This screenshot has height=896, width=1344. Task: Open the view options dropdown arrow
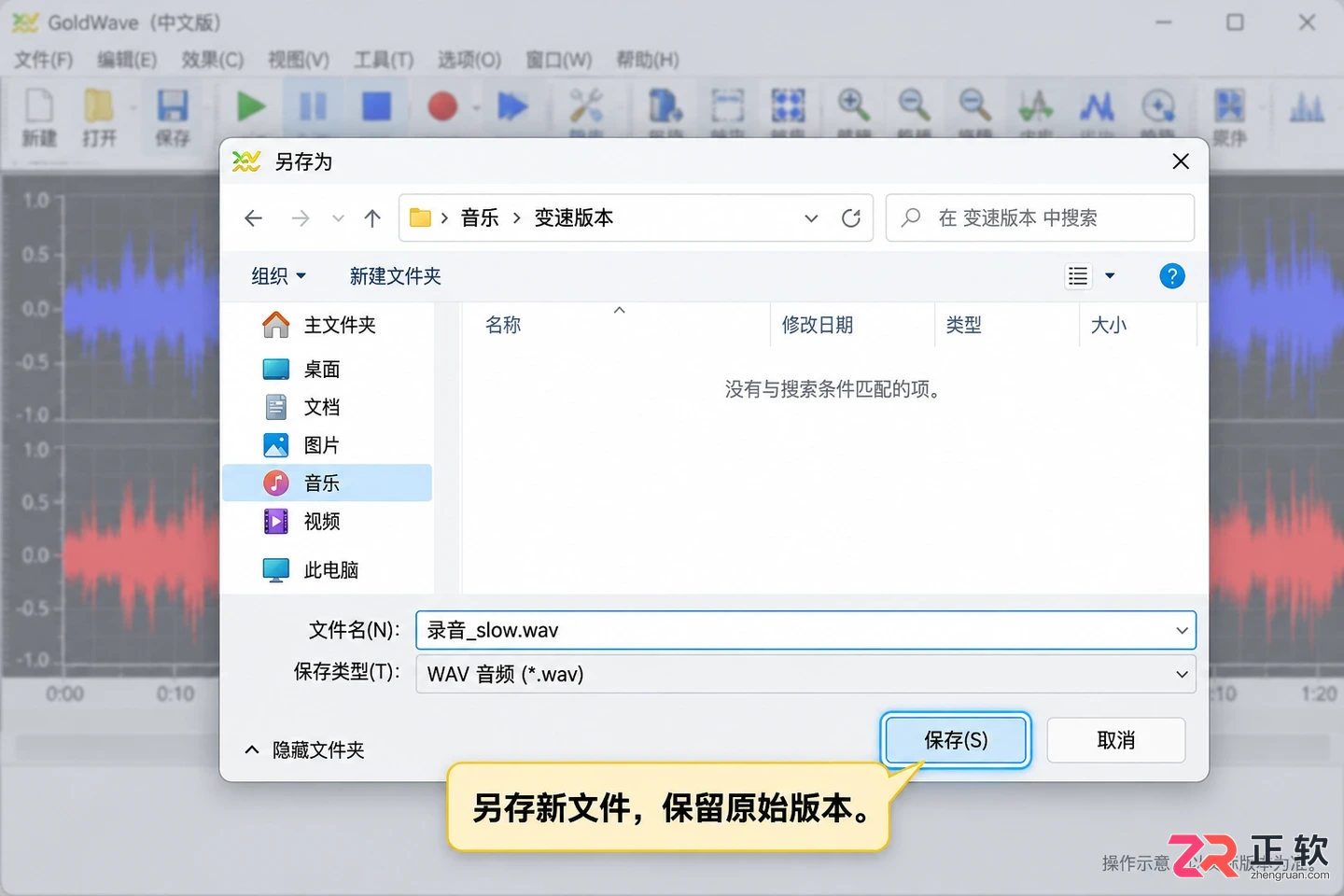tap(1110, 276)
